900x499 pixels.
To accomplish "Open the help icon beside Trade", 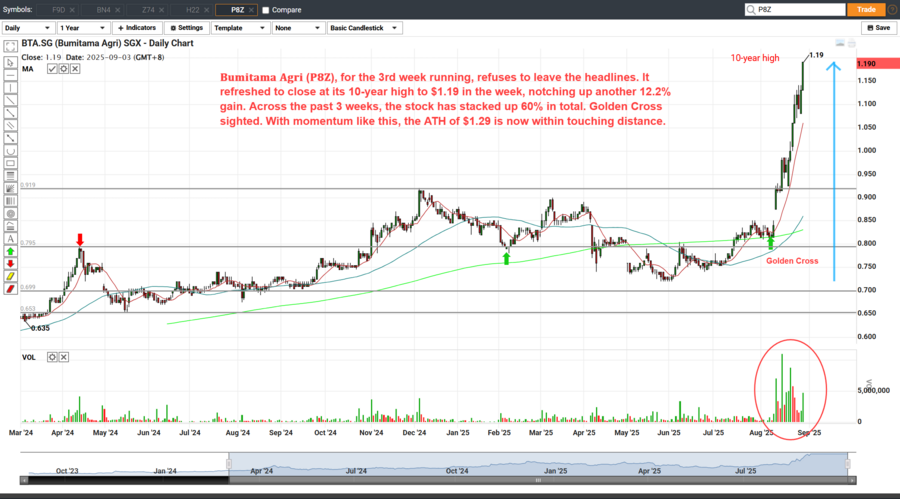I will click(x=892, y=10).
